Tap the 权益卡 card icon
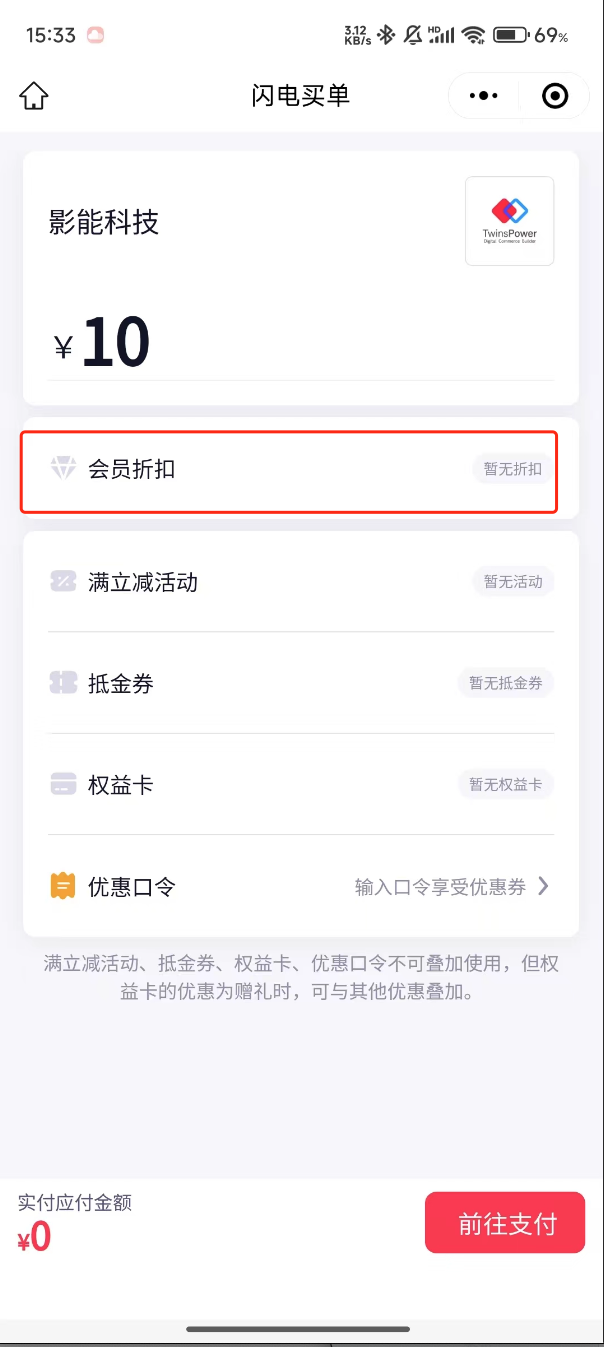The width and height of the screenshot is (604, 1347). 63,785
